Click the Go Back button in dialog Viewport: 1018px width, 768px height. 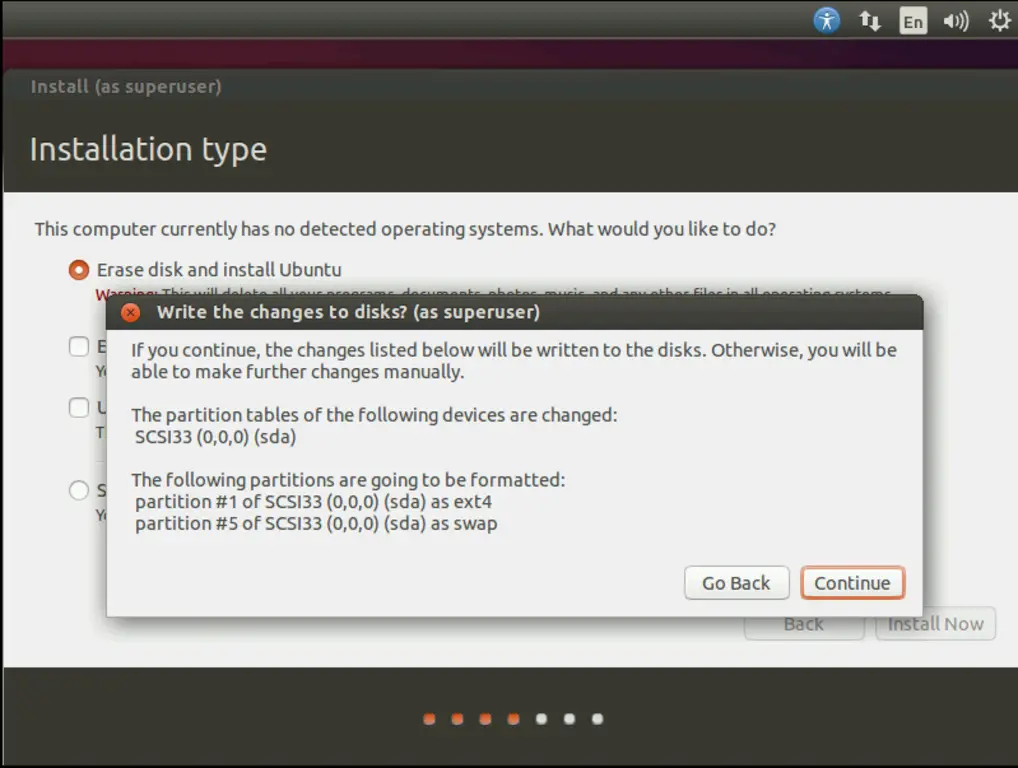(736, 583)
